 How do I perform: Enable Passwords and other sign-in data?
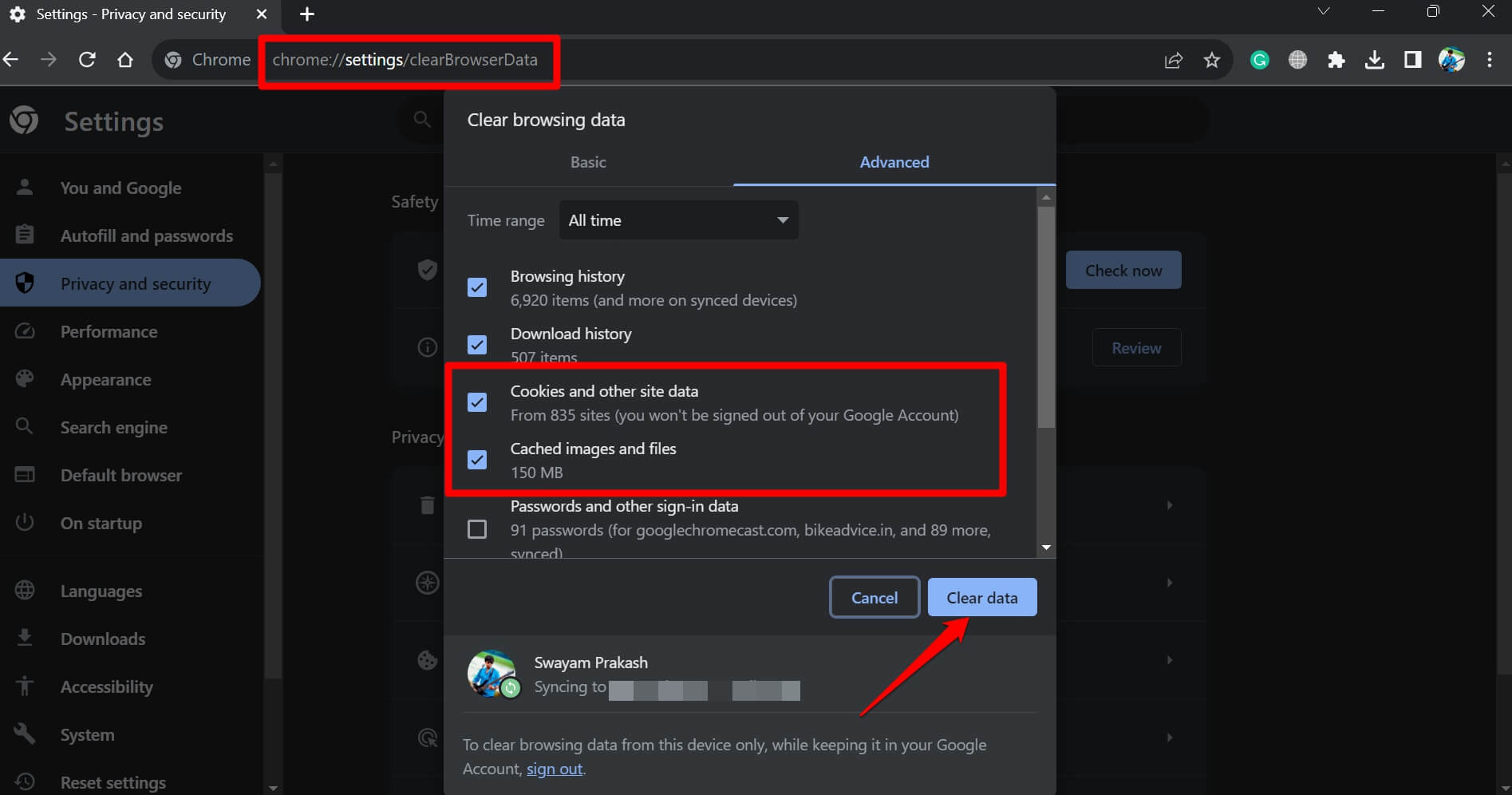coord(477,528)
